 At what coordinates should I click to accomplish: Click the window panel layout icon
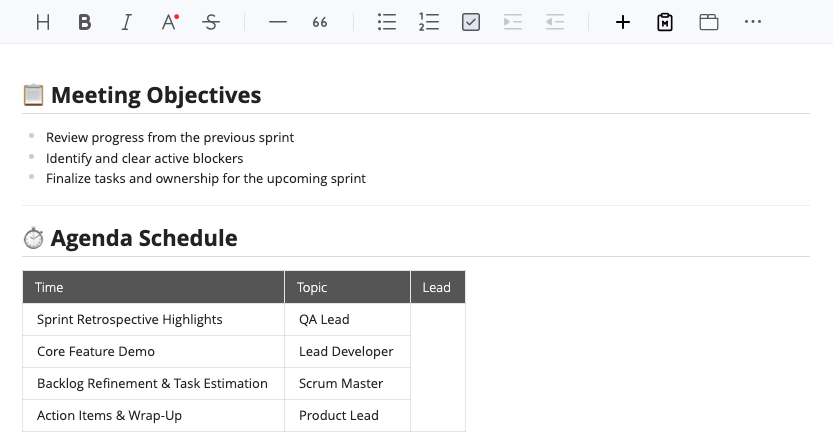[709, 22]
